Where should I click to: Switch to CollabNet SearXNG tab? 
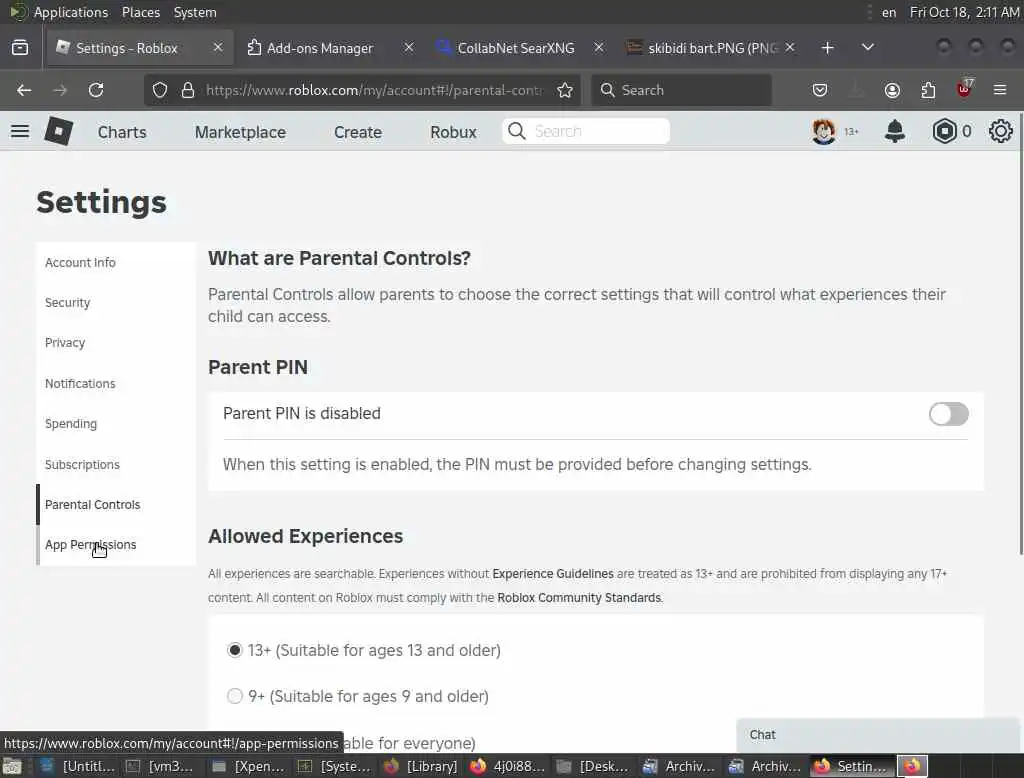pyautogui.click(x=515, y=48)
